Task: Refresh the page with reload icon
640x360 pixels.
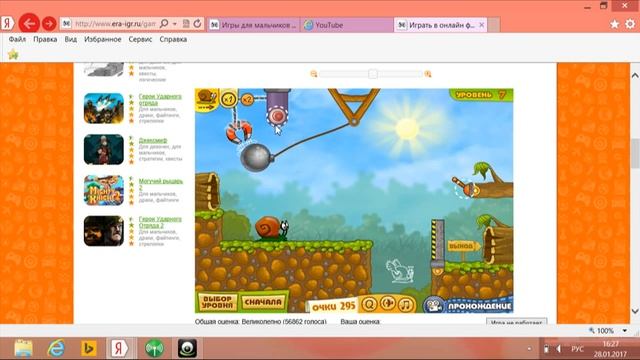Action: coord(198,24)
